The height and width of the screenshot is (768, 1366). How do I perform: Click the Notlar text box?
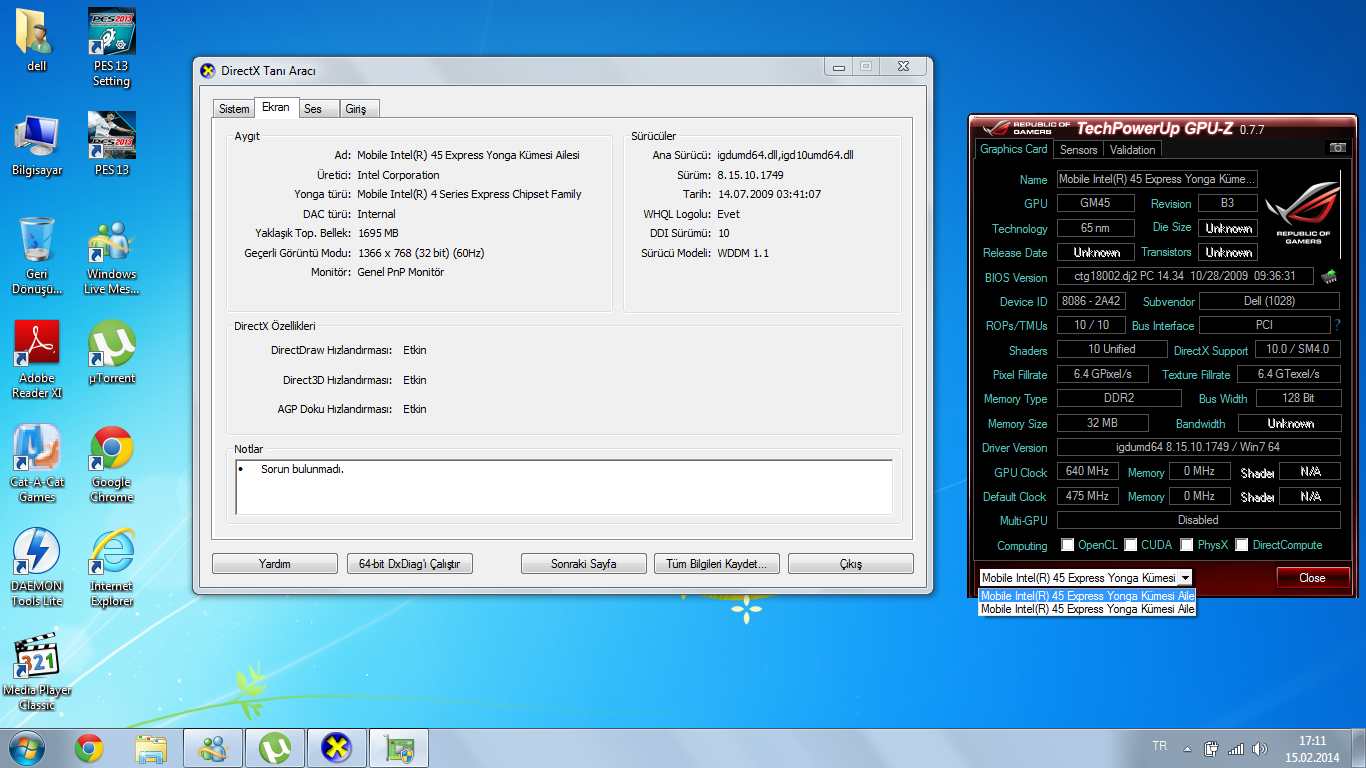tap(564, 487)
